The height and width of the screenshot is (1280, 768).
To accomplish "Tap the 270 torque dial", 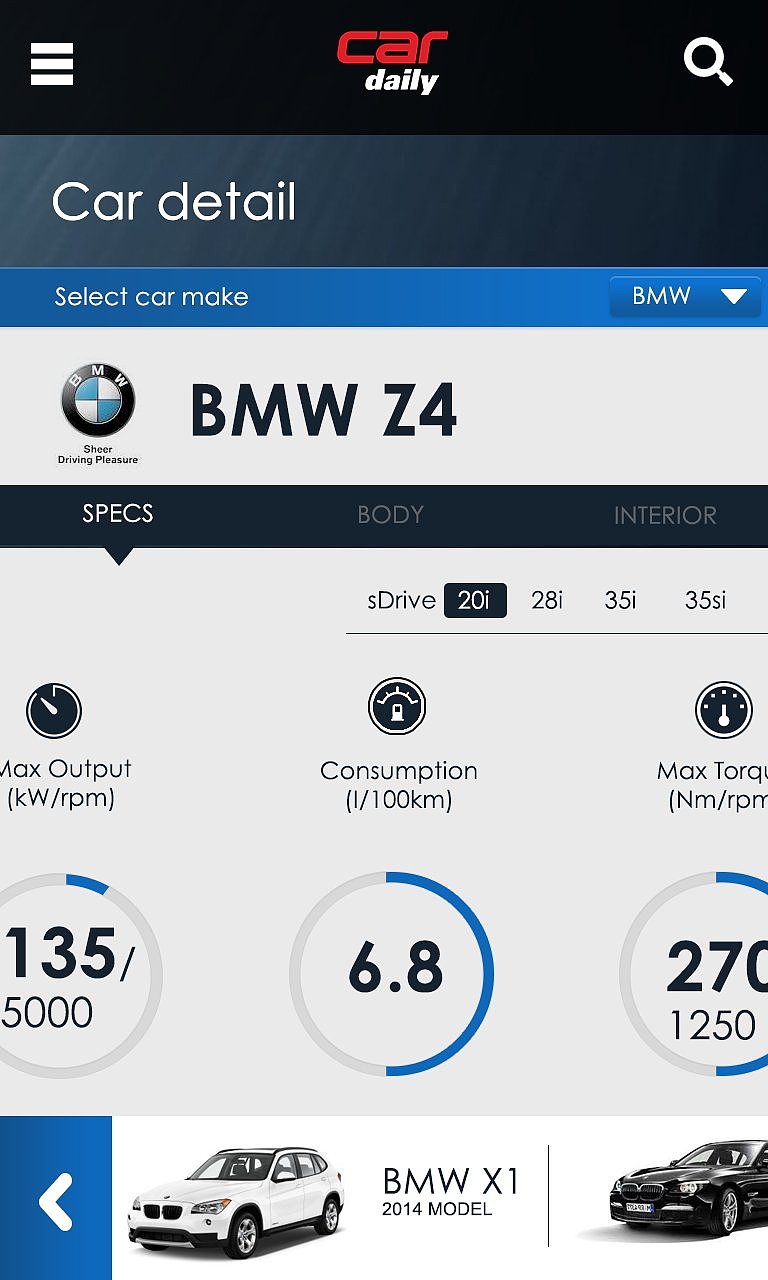I will coord(694,974).
